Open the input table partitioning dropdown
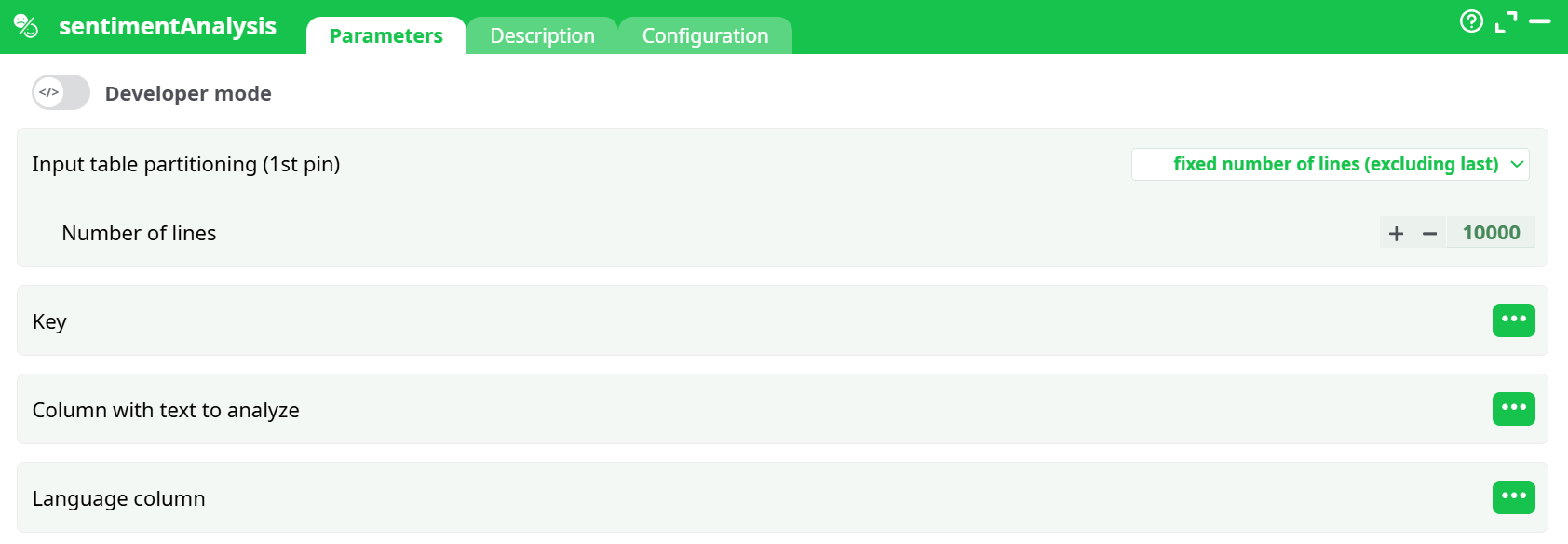 coord(1330,165)
